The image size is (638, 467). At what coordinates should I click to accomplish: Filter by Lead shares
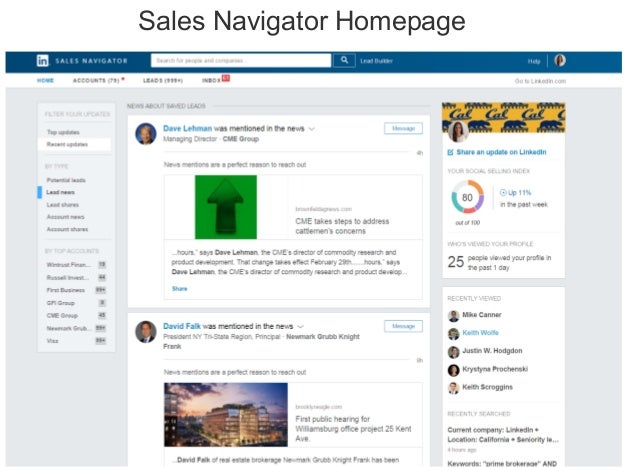63,205
